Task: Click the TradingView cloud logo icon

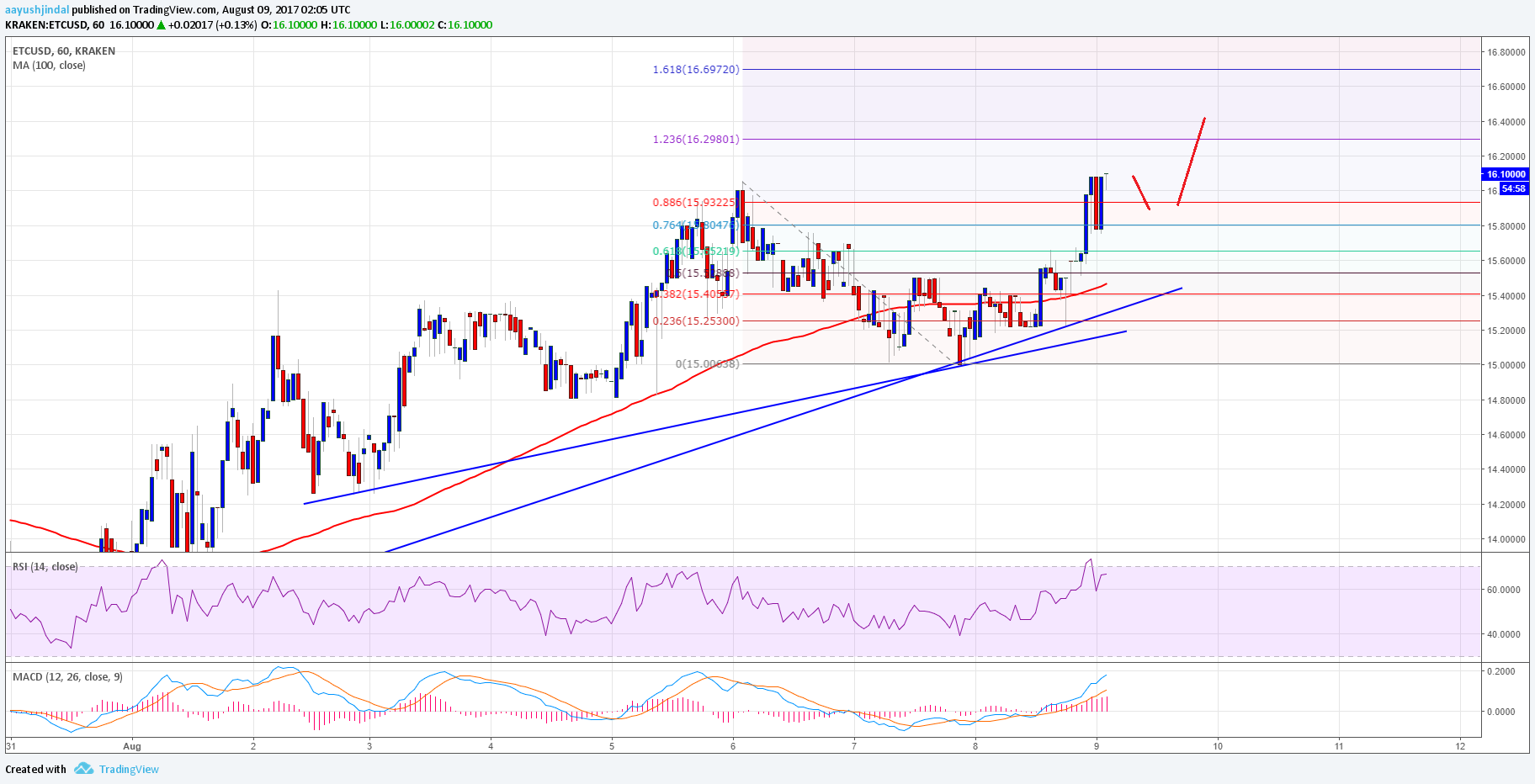Action: 83,769
